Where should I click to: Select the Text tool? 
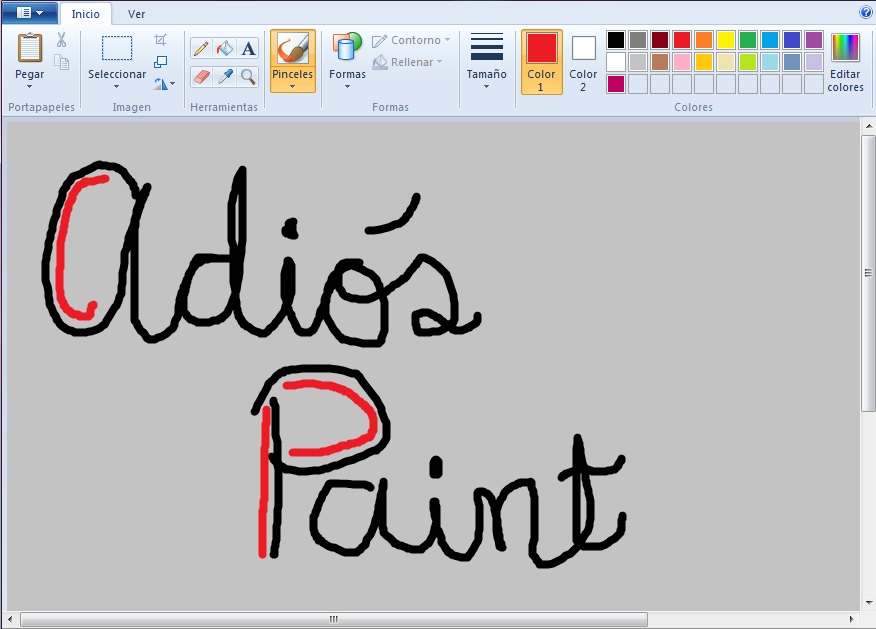point(248,49)
